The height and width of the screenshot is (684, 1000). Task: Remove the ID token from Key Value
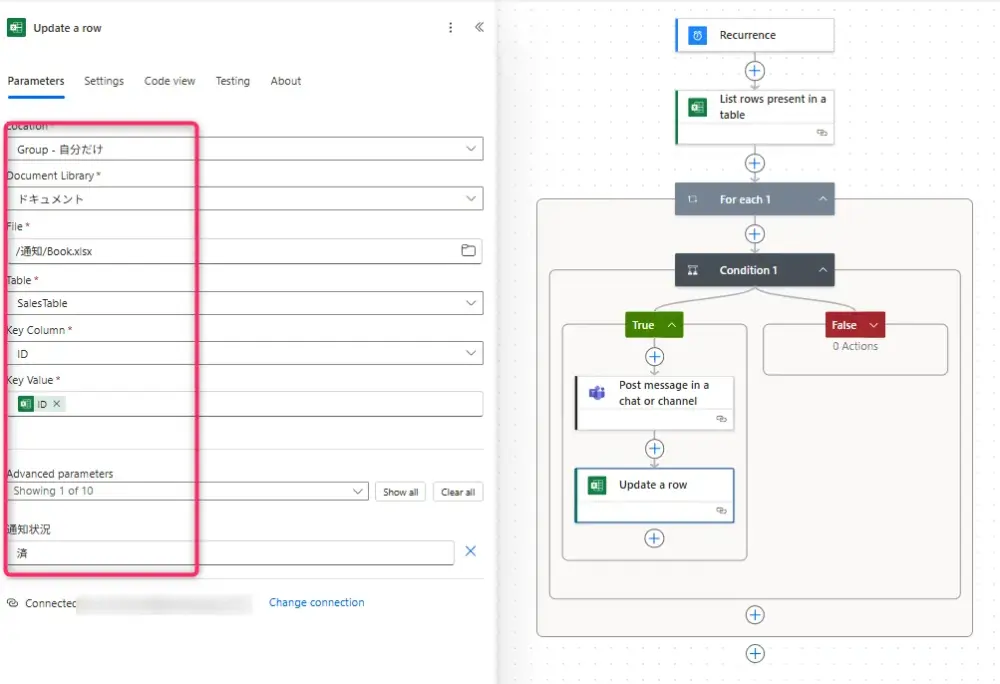click(57, 404)
